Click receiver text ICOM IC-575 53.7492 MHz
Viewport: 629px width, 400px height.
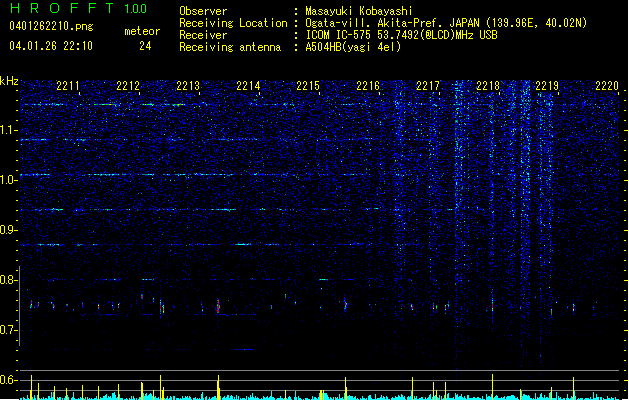401,35
